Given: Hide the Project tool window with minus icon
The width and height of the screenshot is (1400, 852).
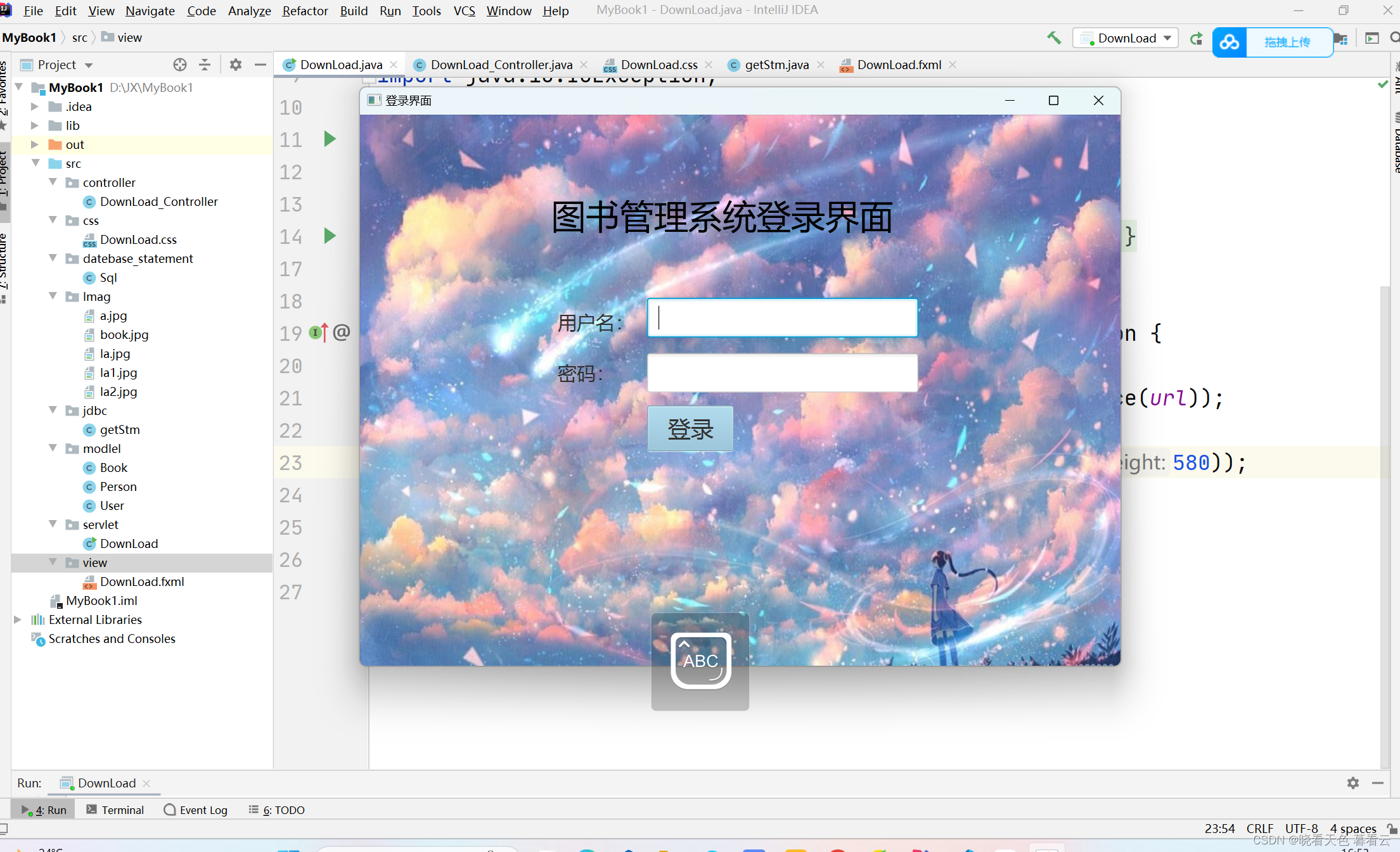Looking at the screenshot, I should coord(260,65).
